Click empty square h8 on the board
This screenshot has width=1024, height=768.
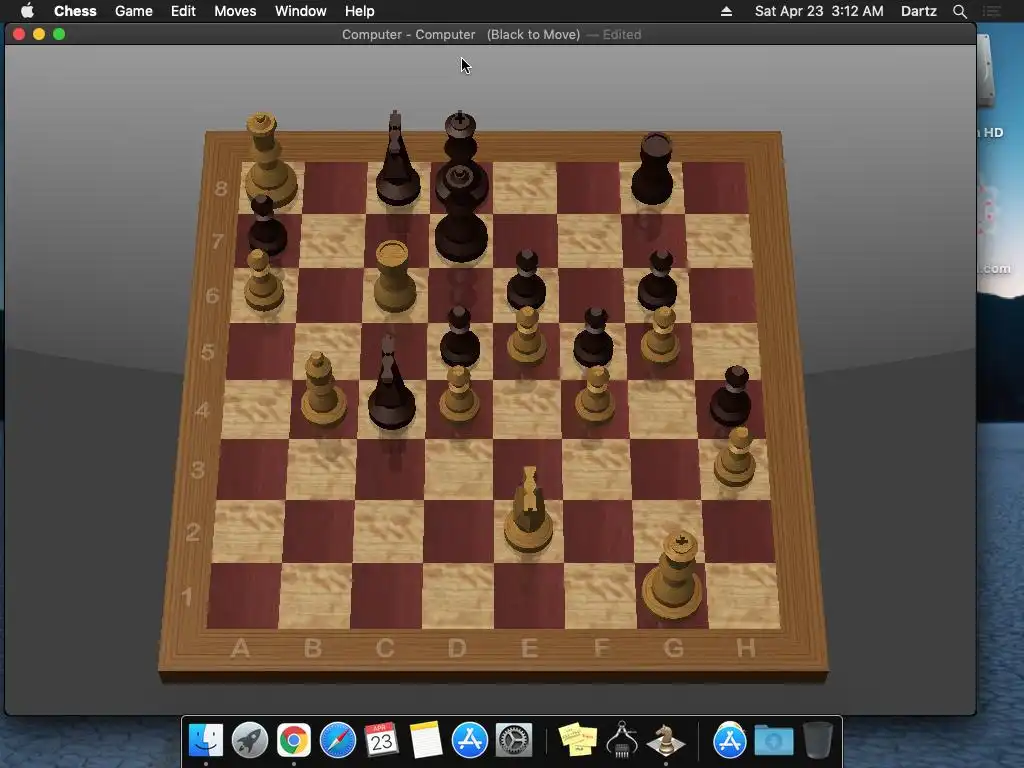click(715, 188)
